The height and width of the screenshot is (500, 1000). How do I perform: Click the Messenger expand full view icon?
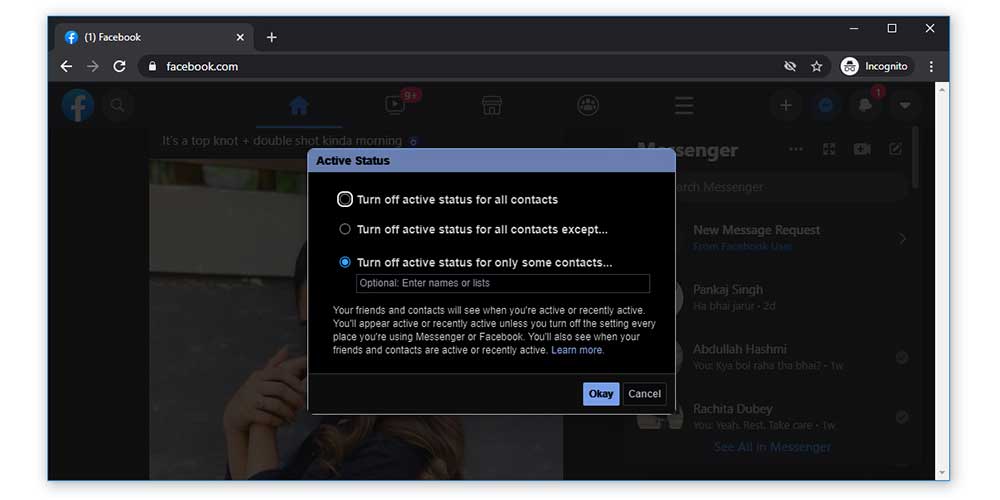tap(829, 149)
